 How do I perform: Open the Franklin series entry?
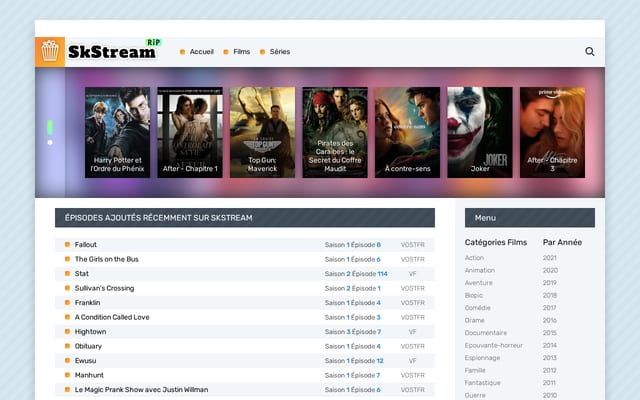(x=87, y=302)
